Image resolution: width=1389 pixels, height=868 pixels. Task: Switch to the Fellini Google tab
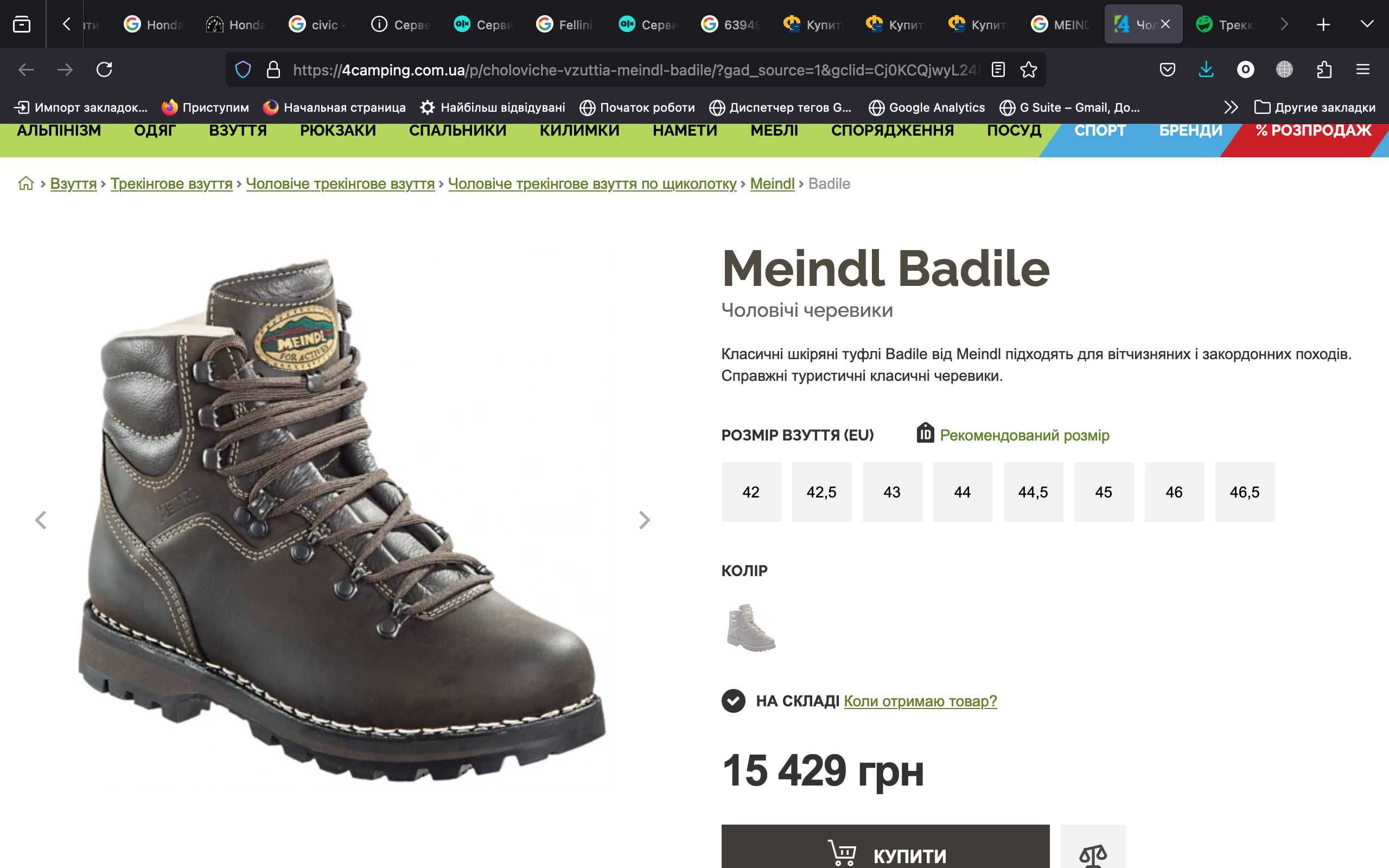coord(564,24)
